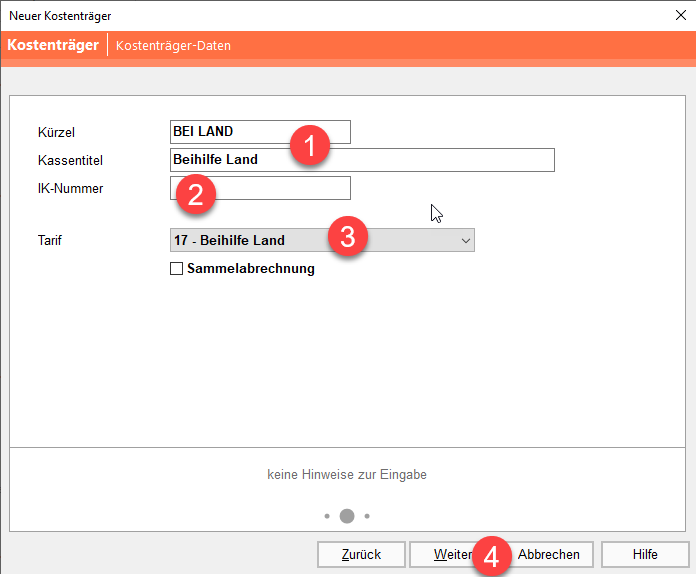The width and height of the screenshot is (696, 577).
Task: Select the large middle page indicator dot
Action: 347,516
